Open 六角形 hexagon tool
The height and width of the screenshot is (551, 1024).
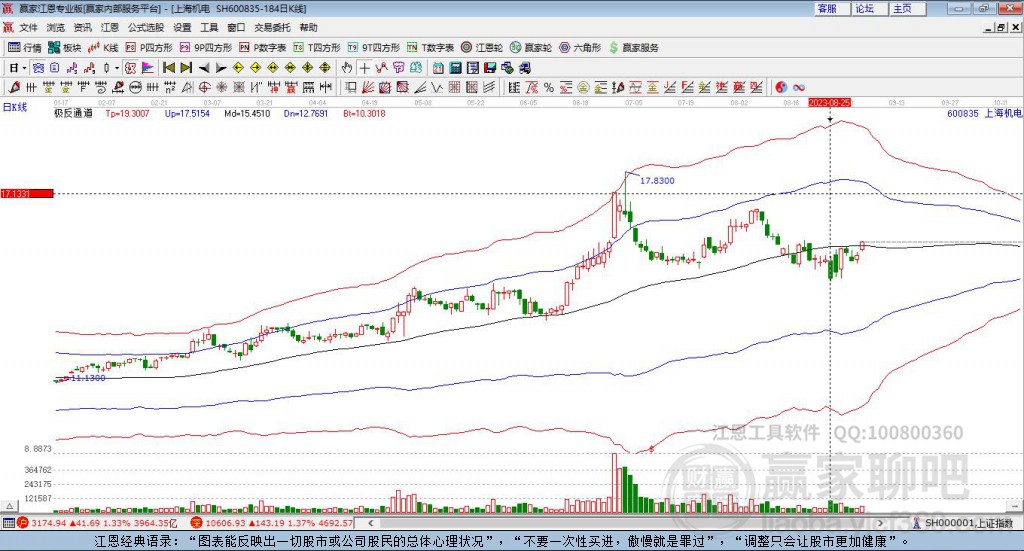(580, 48)
